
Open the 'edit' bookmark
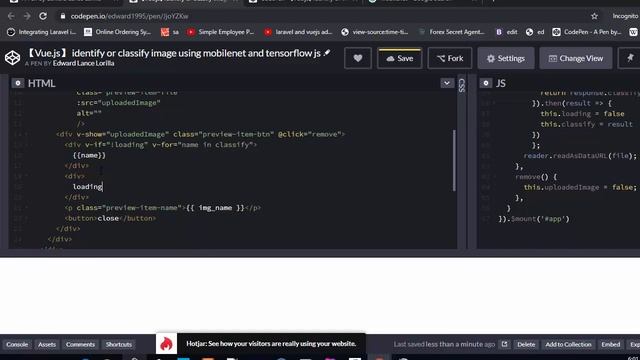(x=507, y=32)
